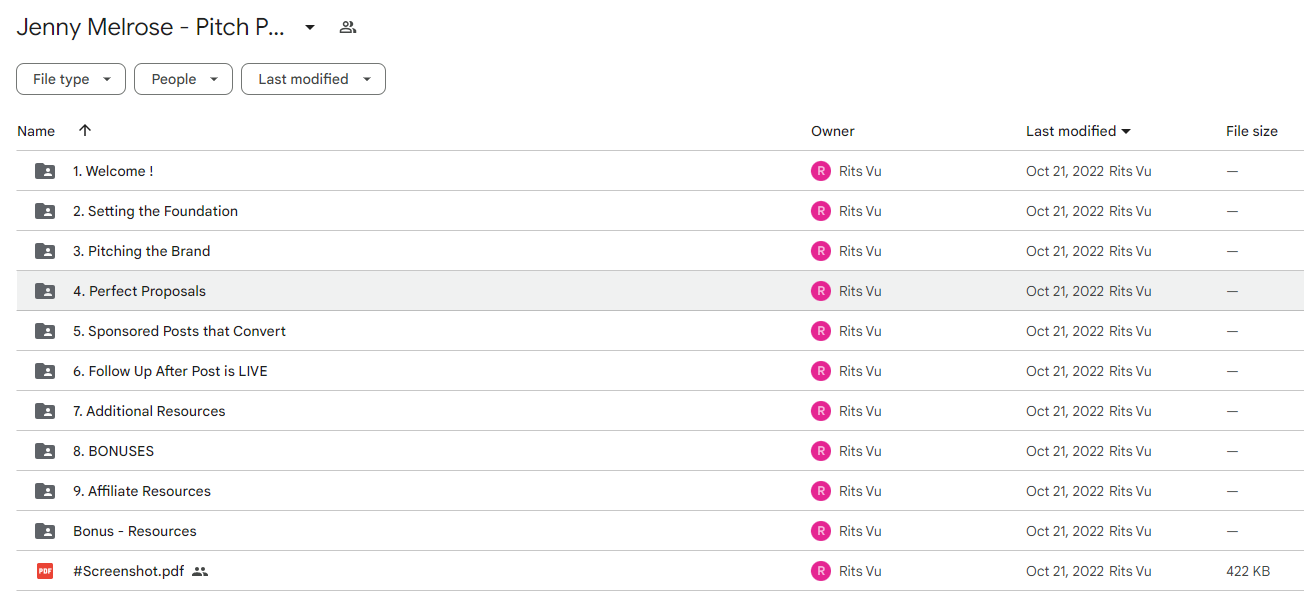The width and height of the screenshot is (1304, 616).
Task: Click the PDF icon of #Screenshot.pdf
Action: [45, 571]
